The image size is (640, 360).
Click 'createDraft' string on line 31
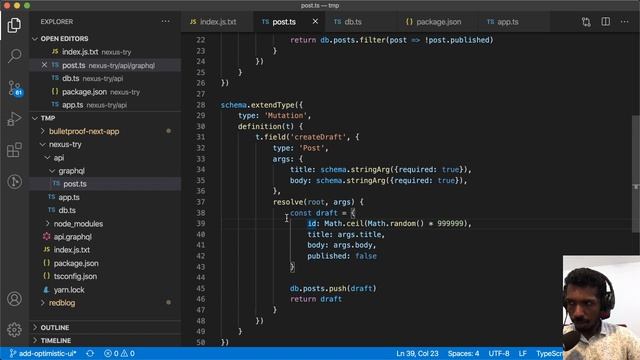(x=317, y=137)
